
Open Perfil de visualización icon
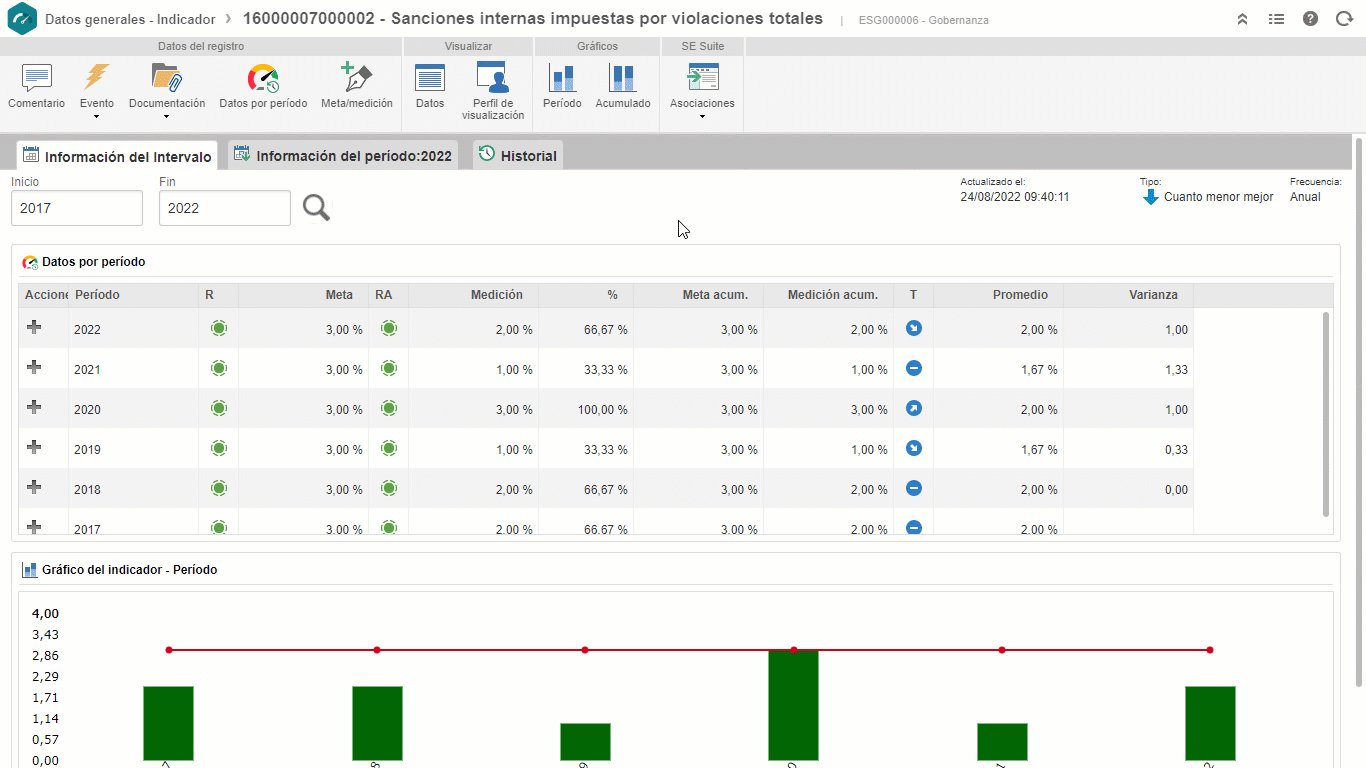pyautogui.click(x=492, y=77)
